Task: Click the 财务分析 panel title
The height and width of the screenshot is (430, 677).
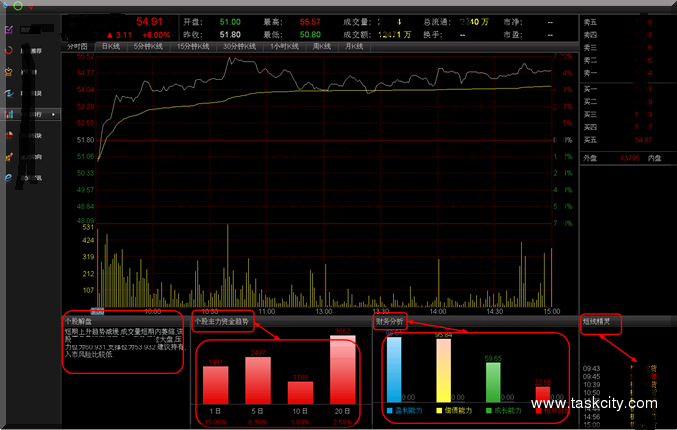Action: click(x=390, y=322)
